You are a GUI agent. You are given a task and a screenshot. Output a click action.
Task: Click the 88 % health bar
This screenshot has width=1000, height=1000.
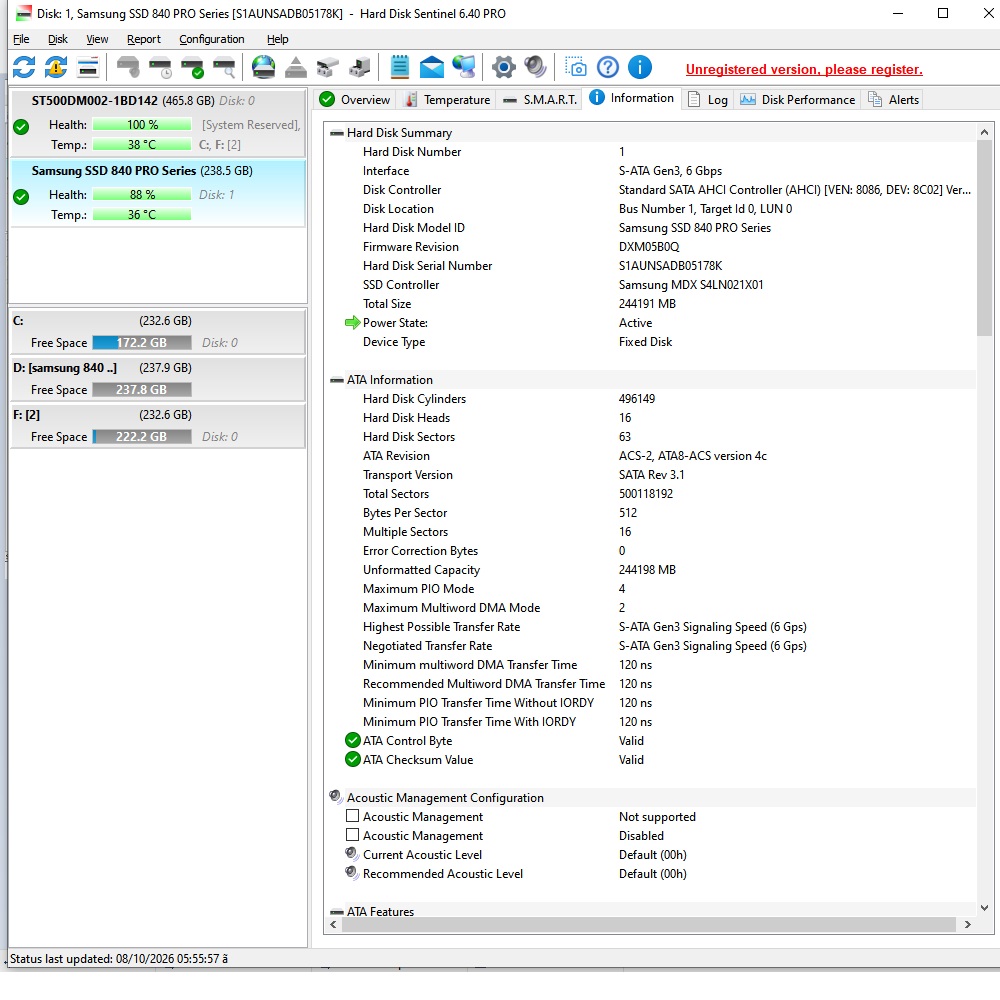[x=142, y=195]
